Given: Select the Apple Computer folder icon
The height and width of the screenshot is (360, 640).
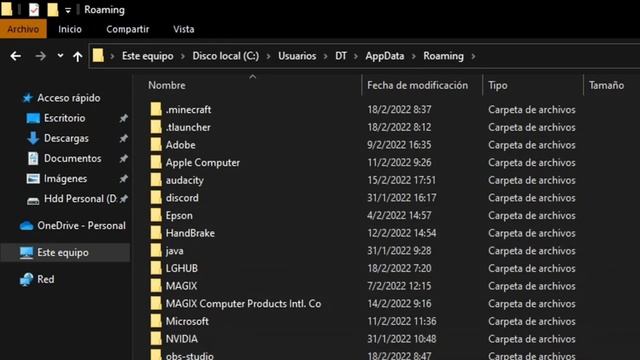Looking at the screenshot, I should [156, 162].
